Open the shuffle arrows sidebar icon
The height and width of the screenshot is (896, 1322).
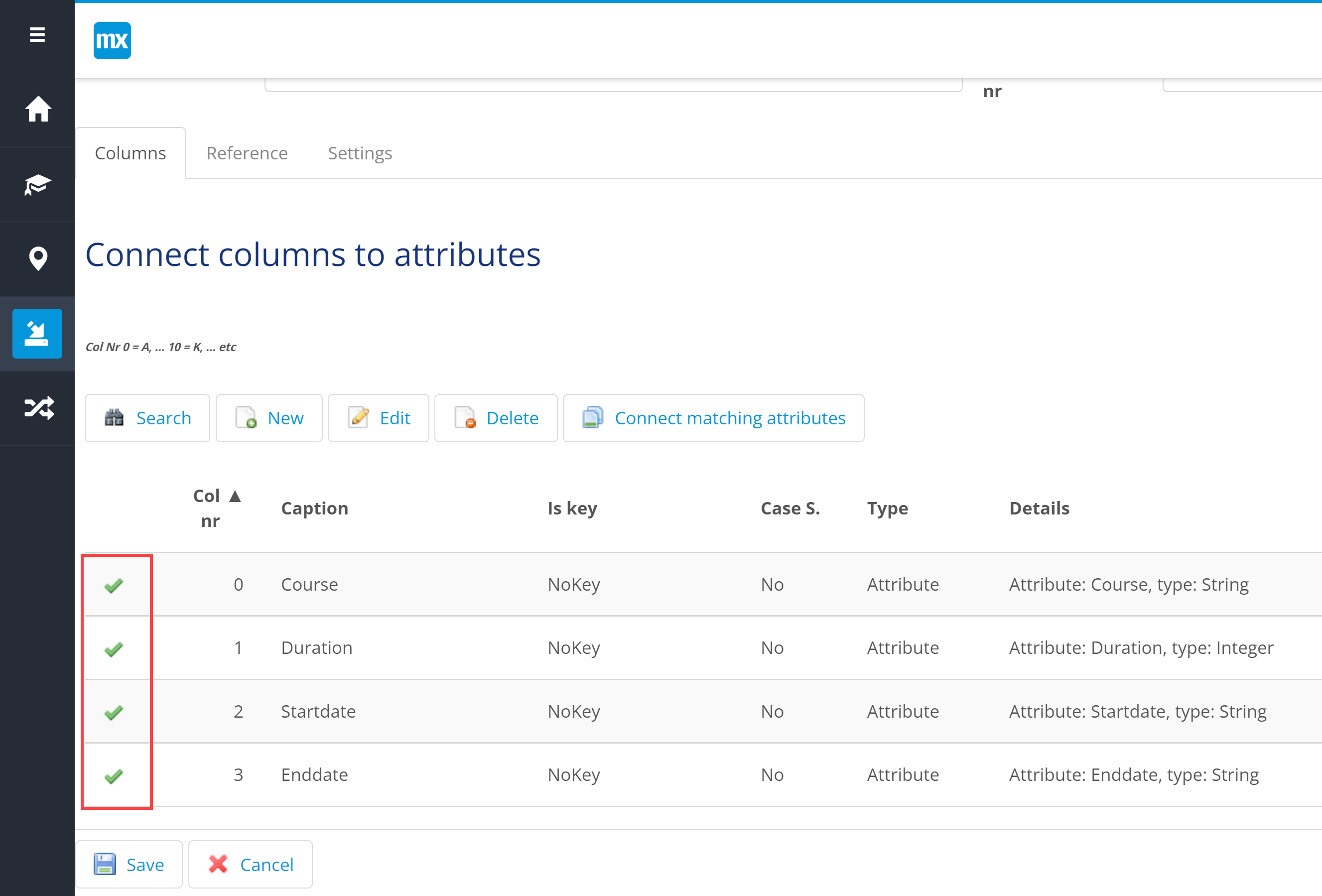[37, 408]
